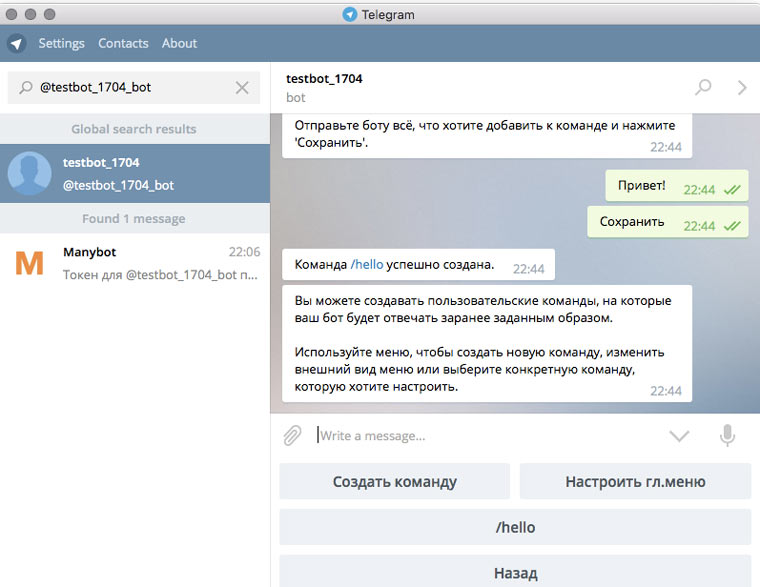
Task: Record voice message with microphone icon
Action: point(727,435)
